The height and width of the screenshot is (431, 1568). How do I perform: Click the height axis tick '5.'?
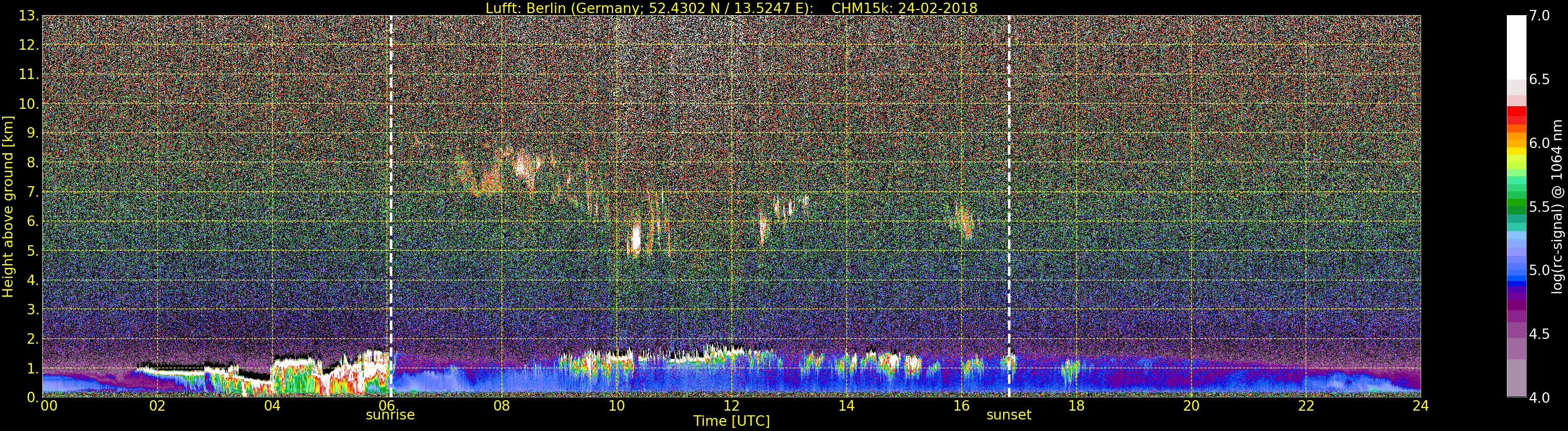tap(32, 251)
